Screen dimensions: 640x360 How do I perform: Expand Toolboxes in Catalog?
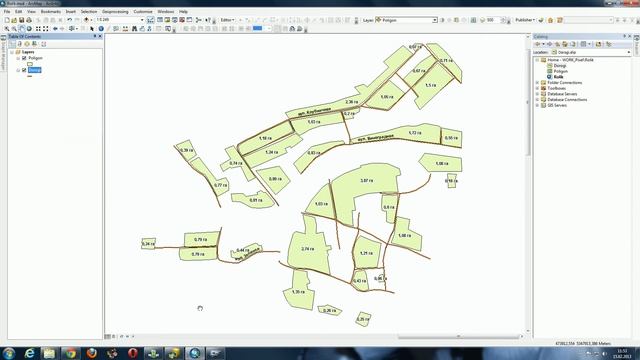click(538, 88)
